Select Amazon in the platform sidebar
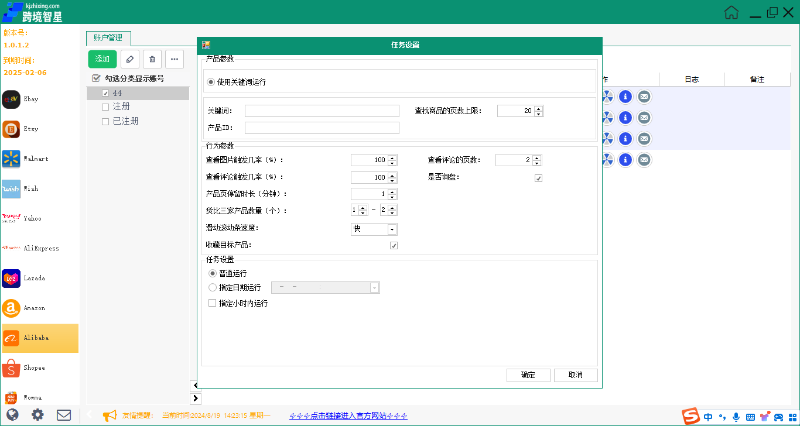Screen dimensions: 800x426 coord(40,308)
